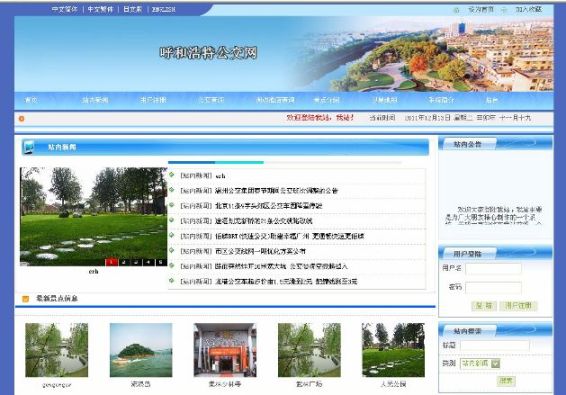Click the orange 最新景点信息 section icon

[x=26, y=299]
